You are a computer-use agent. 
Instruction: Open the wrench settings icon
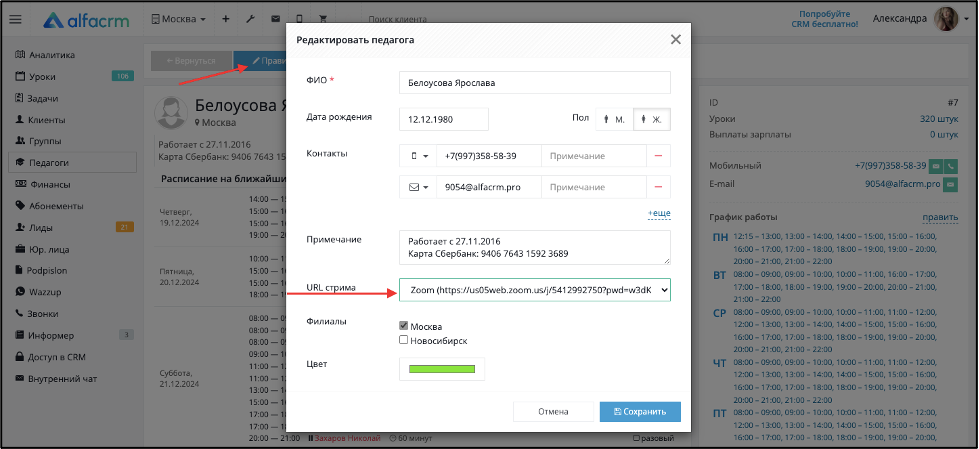(x=250, y=19)
